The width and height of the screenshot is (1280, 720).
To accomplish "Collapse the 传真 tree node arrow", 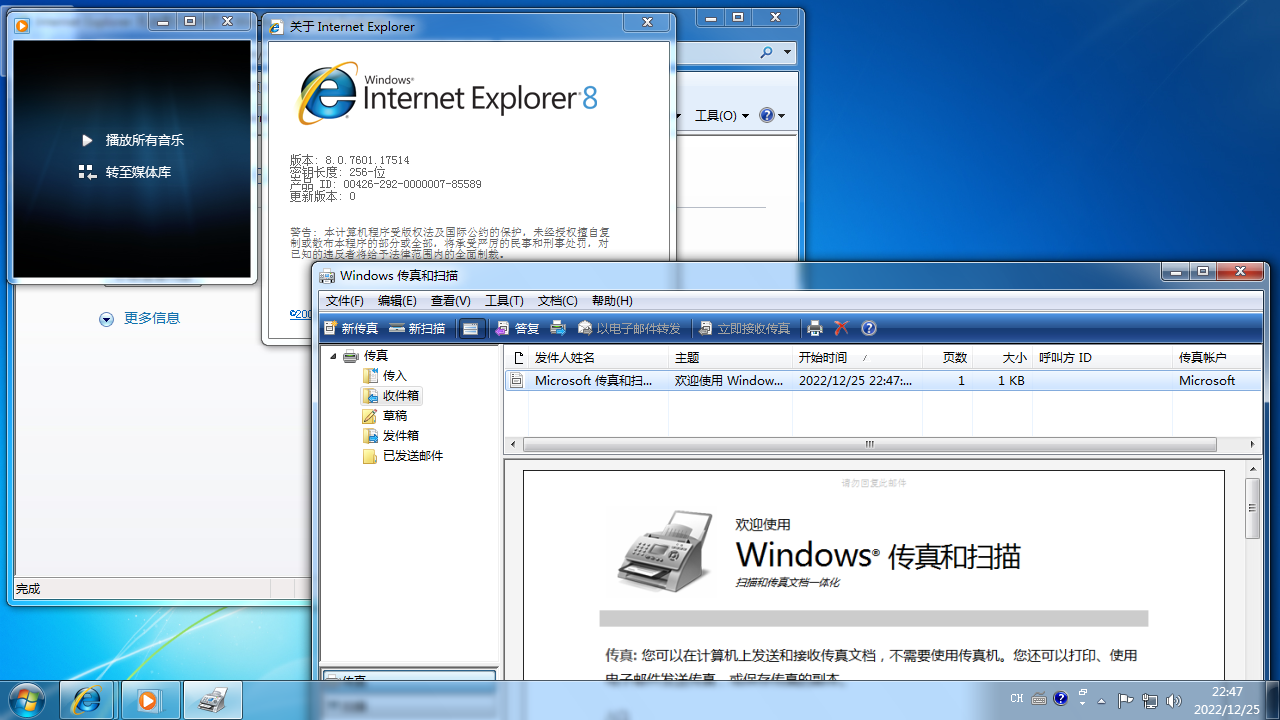I will (x=334, y=356).
